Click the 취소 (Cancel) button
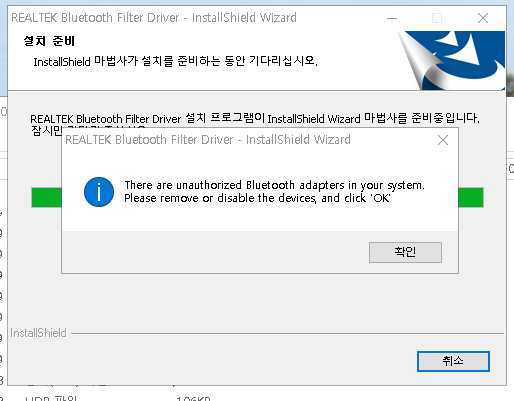 pyautogui.click(x=453, y=361)
